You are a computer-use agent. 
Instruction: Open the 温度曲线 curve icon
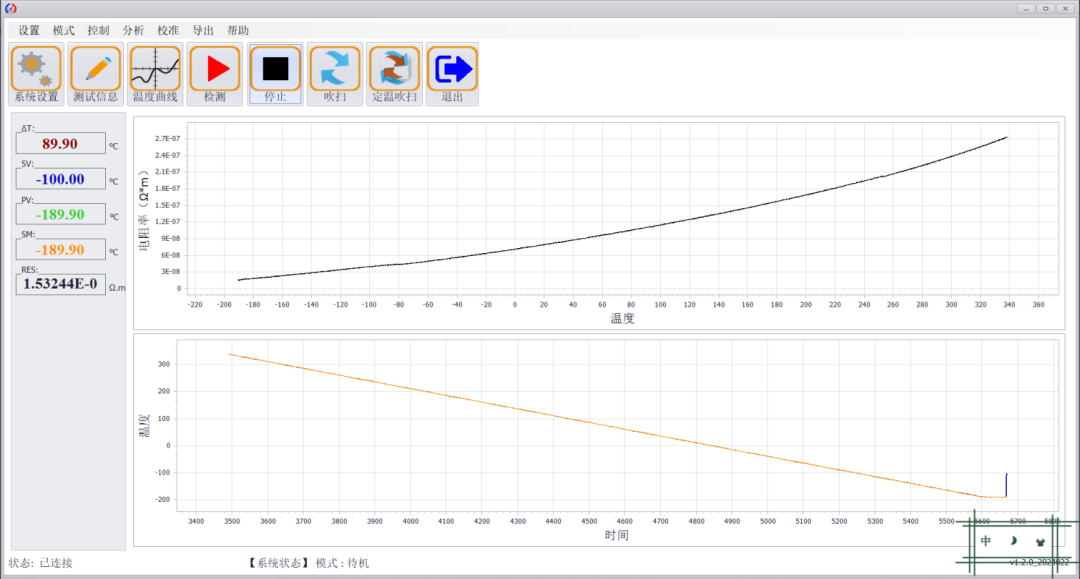(155, 74)
